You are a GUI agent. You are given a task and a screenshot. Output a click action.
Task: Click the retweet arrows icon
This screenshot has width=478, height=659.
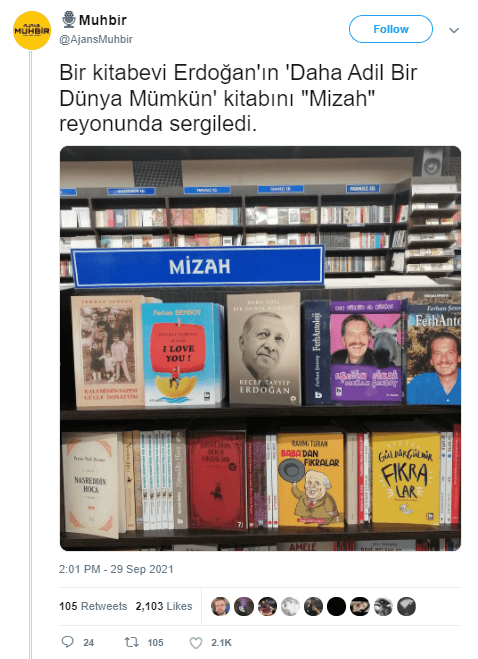pos(130,642)
